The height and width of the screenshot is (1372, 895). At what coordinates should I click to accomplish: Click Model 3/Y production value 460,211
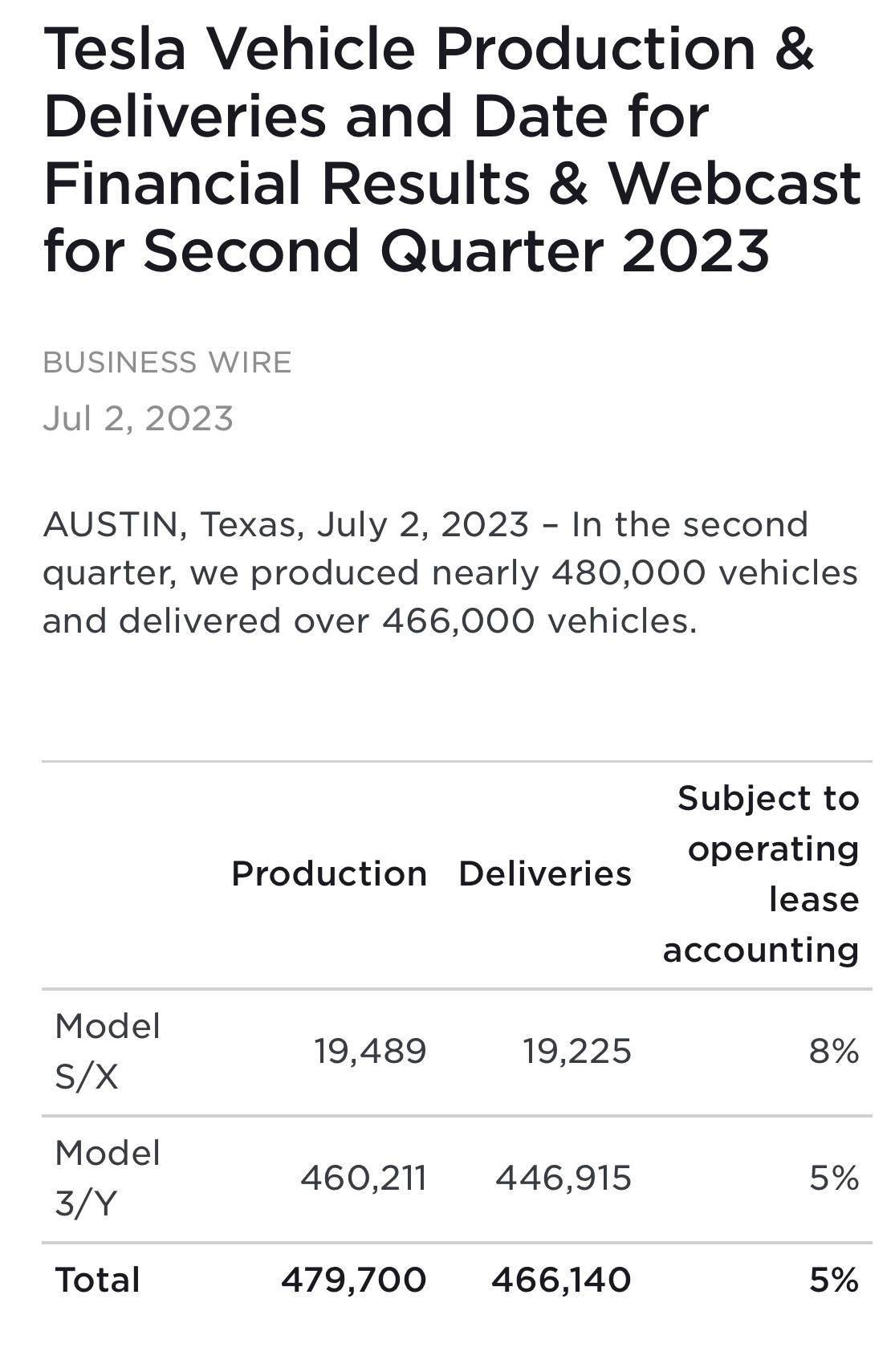coord(364,1179)
